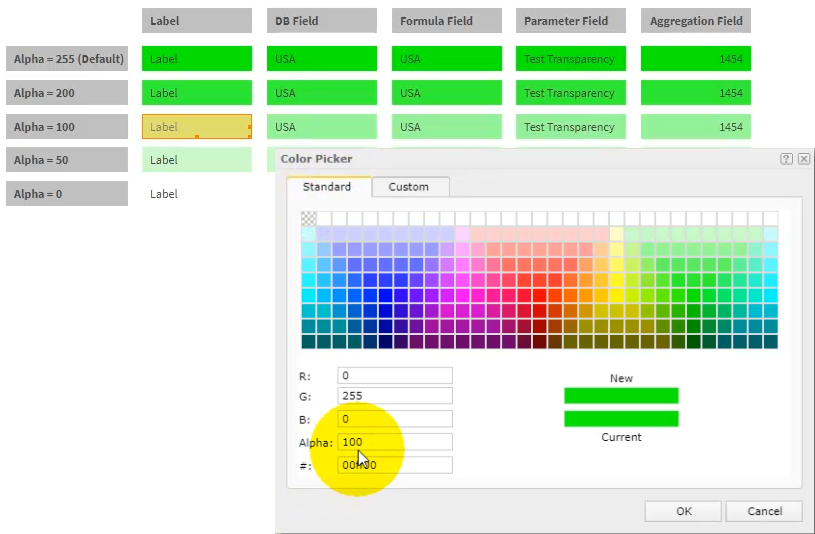Select Test Transparency in Alpha = 200 row
Image resolution: width=815 pixels, height=534 pixels.
[571, 93]
